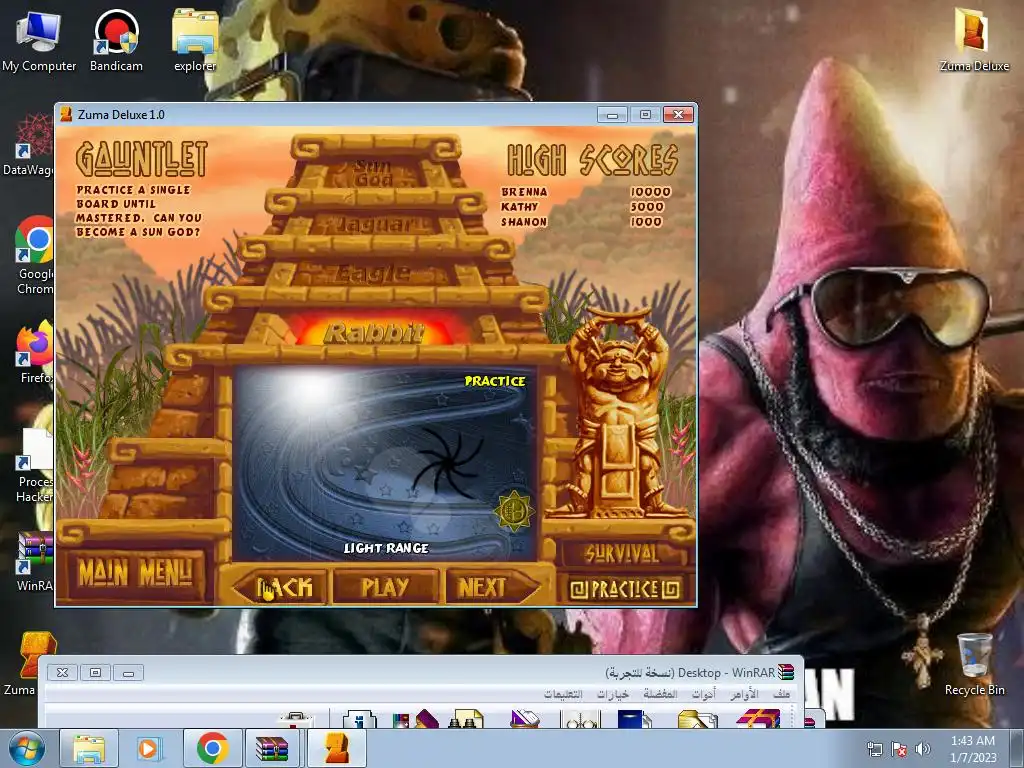The image size is (1024, 768).
Task: Click the WinRAR Delete toolbar icon
Action: coord(524,719)
